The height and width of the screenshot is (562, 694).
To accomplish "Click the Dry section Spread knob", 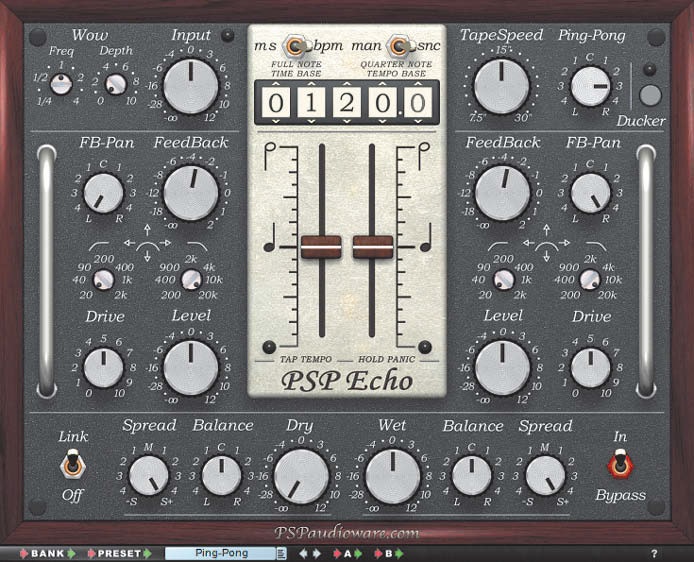I will point(149,476).
